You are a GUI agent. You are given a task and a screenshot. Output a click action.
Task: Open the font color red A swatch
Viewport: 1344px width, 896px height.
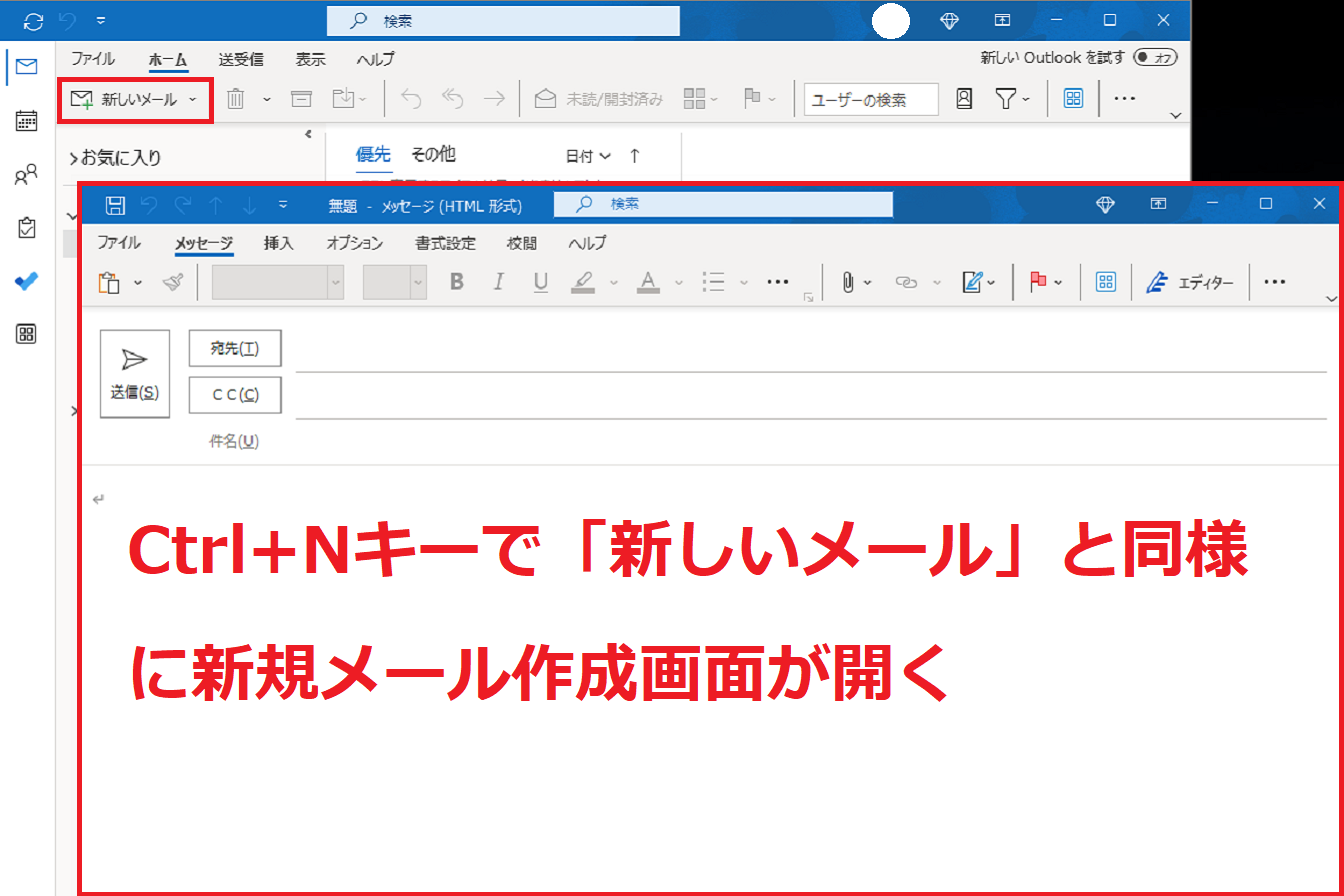[649, 283]
